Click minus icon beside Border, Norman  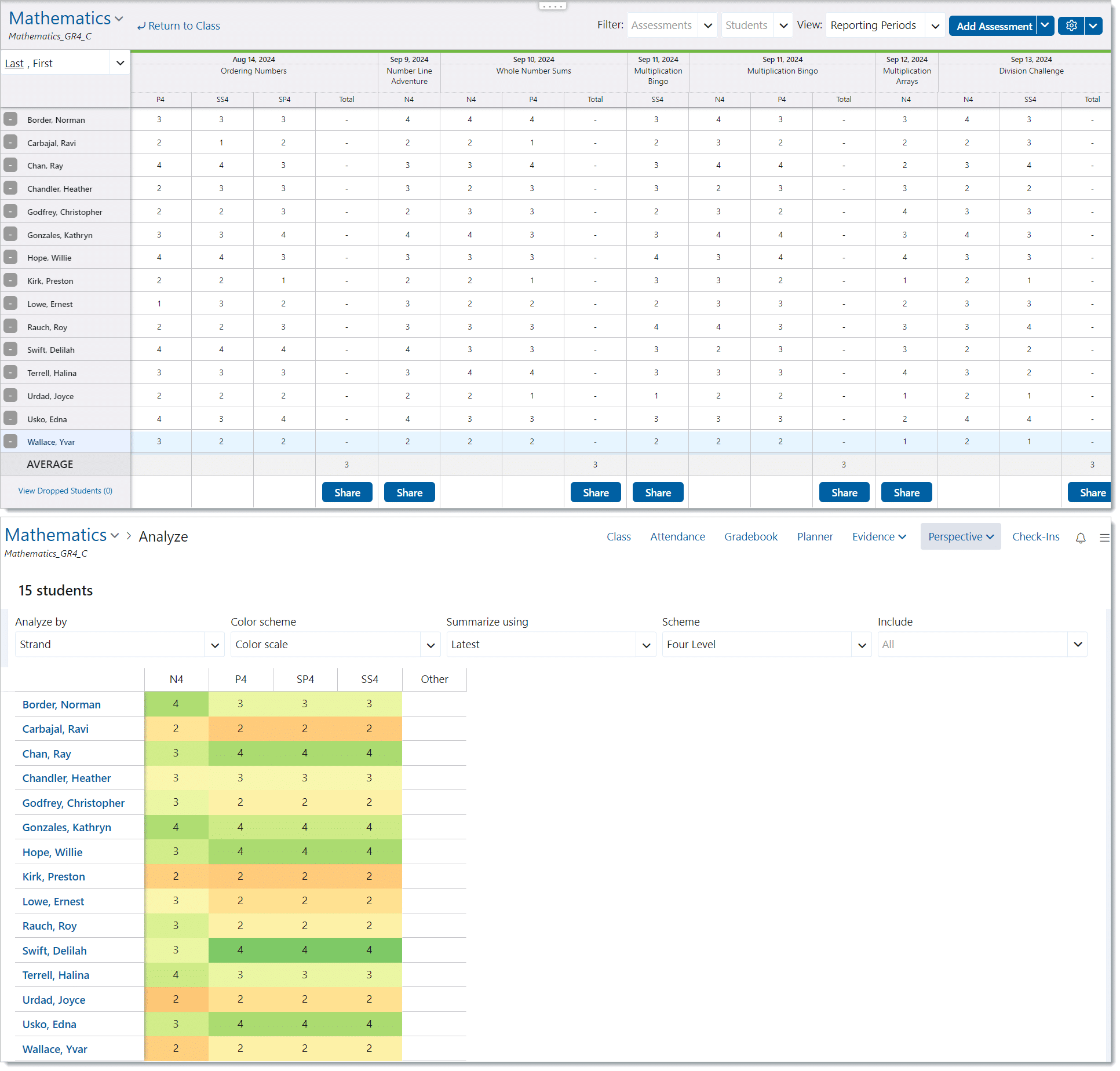(10, 119)
